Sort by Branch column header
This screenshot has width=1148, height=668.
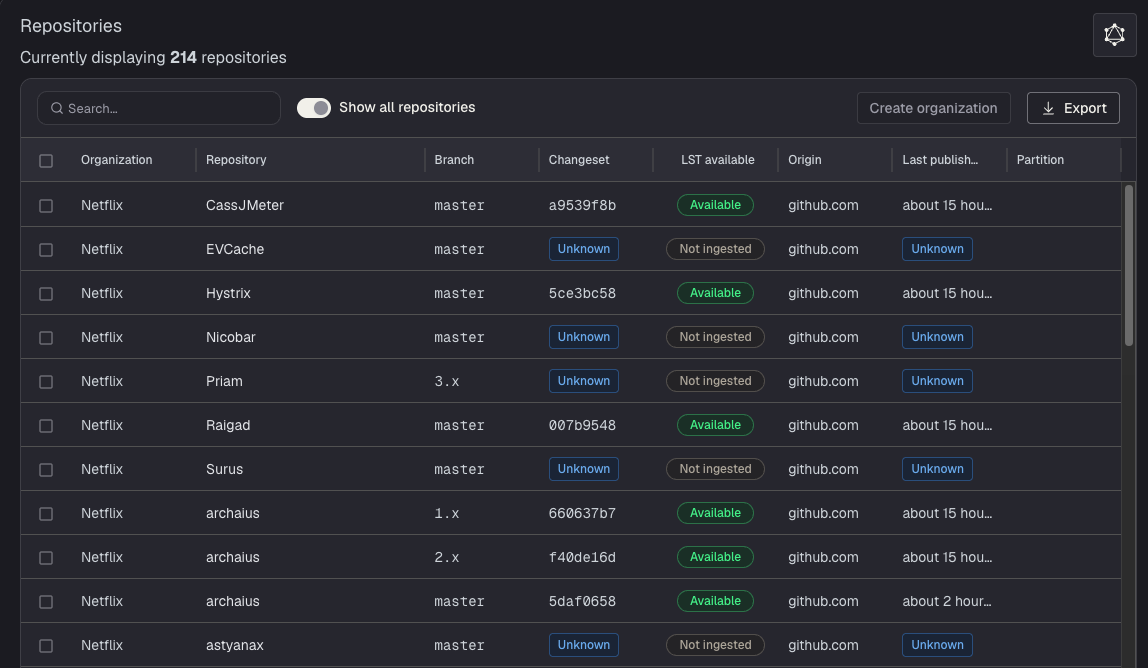(454, 160)
